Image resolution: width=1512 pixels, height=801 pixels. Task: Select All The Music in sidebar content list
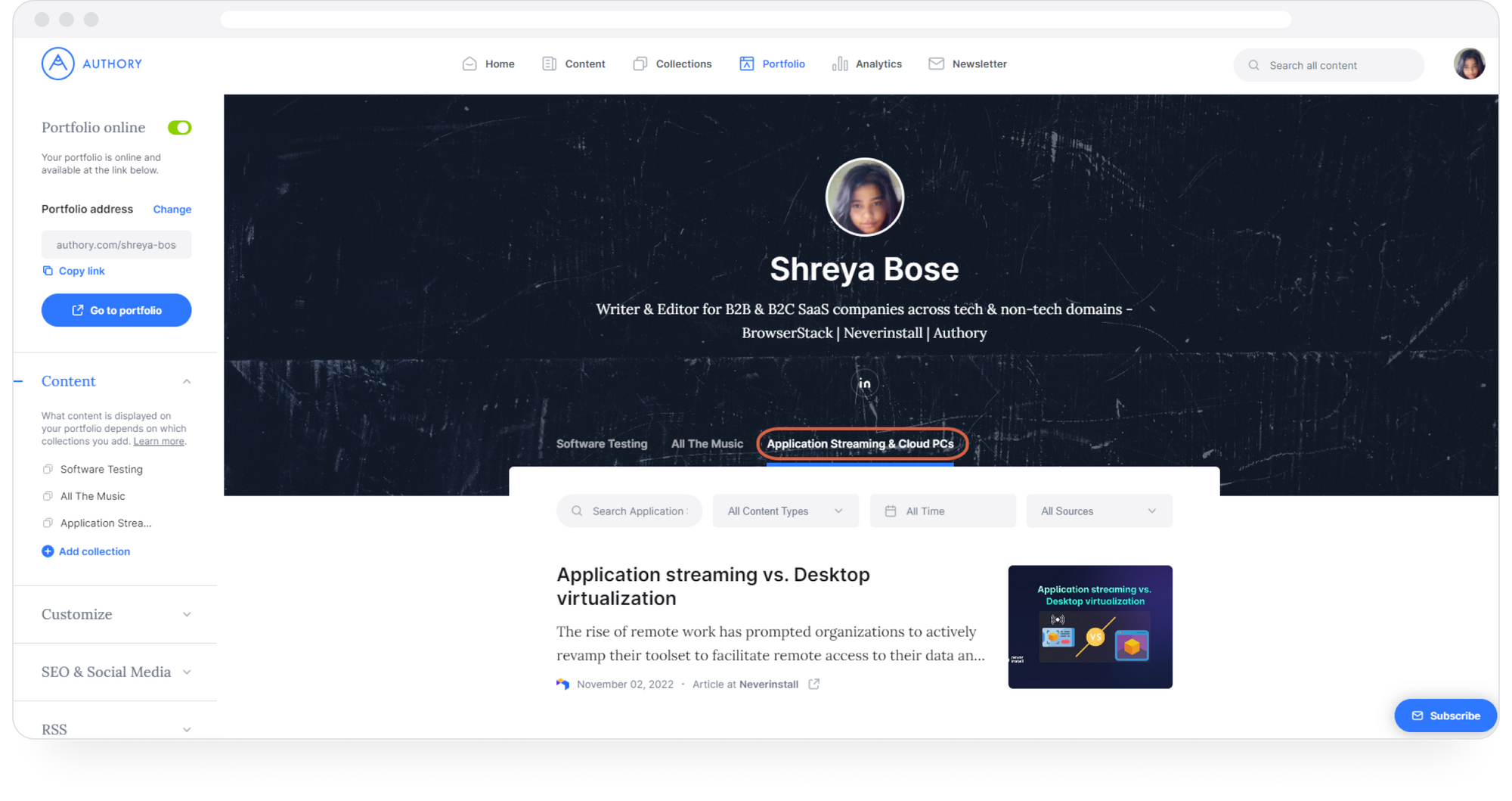pos(92,496)
